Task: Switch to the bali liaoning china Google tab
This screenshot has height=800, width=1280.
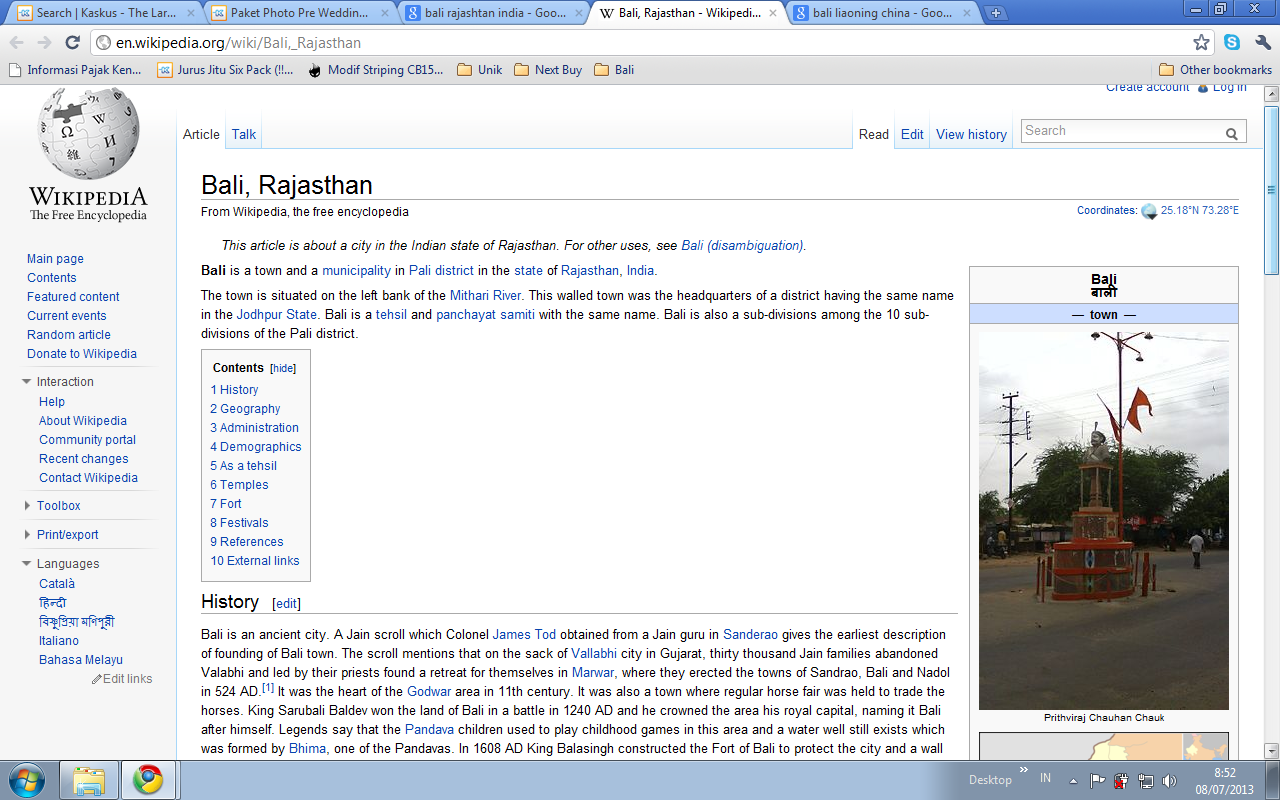Action: click(x=881, y=13)
